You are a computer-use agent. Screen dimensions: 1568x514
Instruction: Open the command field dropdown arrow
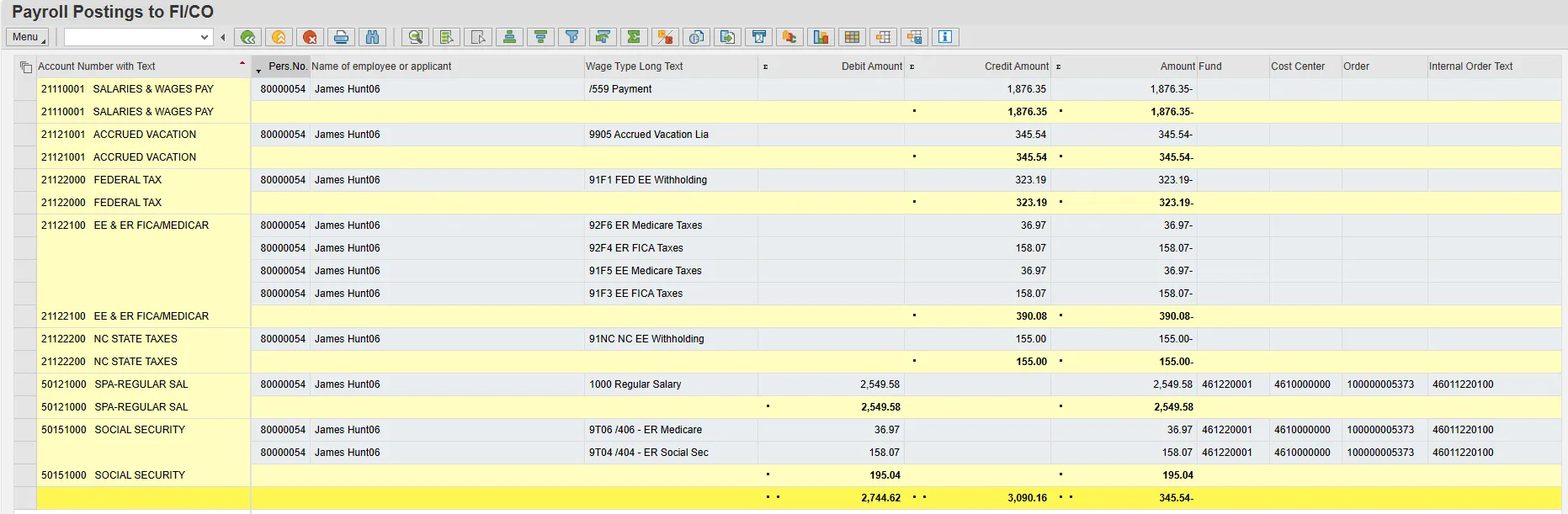click(204, 37)
